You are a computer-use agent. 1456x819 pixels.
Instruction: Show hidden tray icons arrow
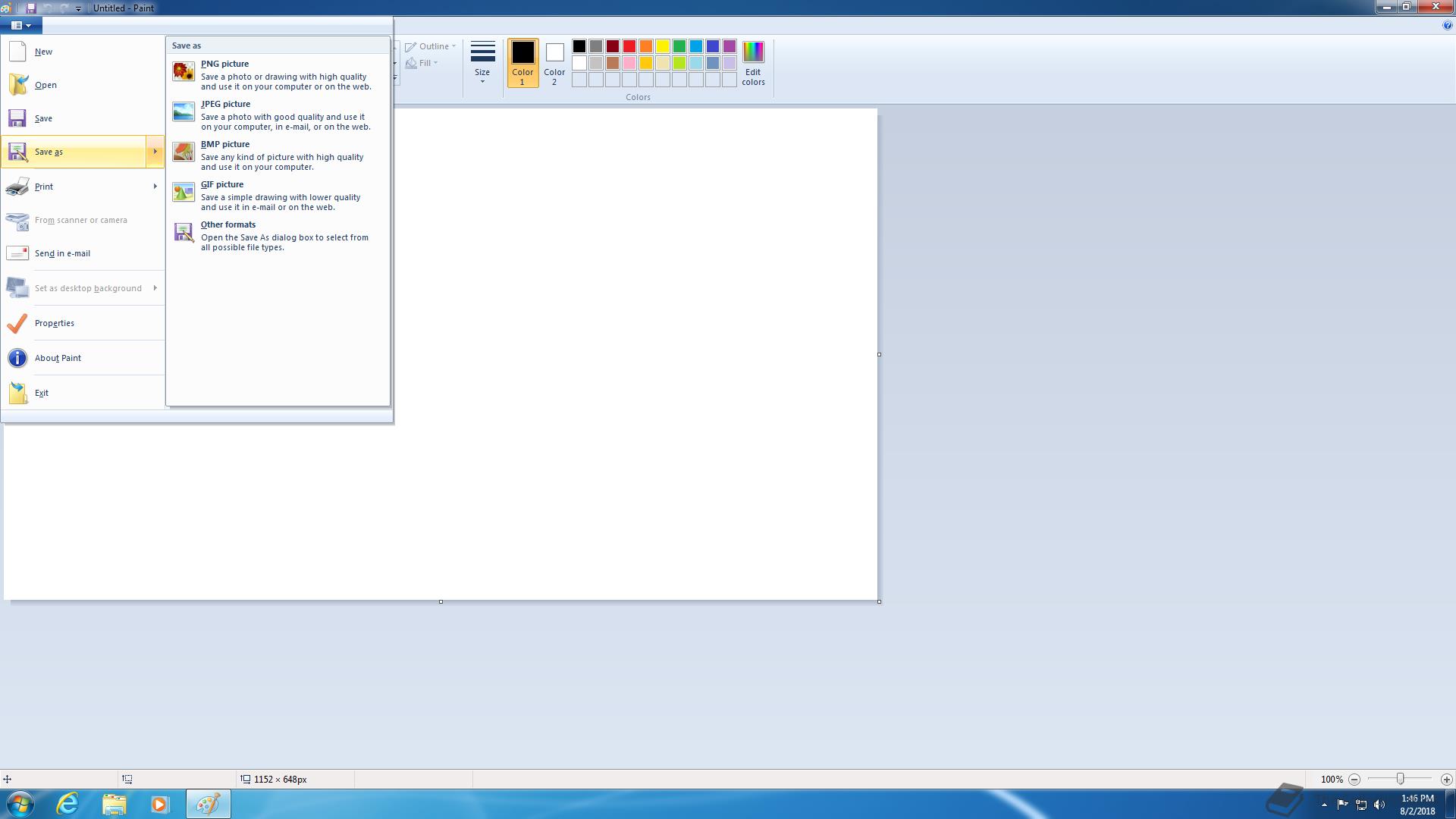(1324, 805)
